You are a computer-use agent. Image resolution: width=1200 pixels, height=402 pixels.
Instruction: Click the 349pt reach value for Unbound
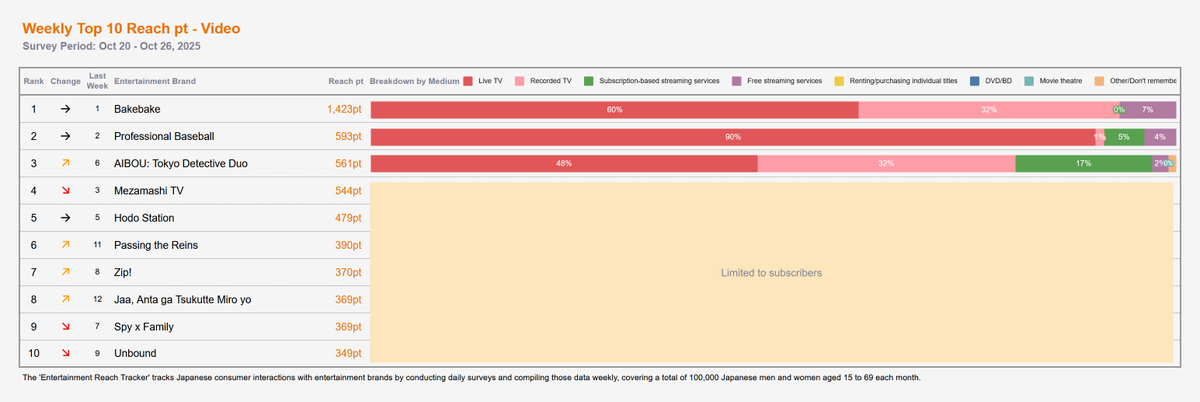349,353
